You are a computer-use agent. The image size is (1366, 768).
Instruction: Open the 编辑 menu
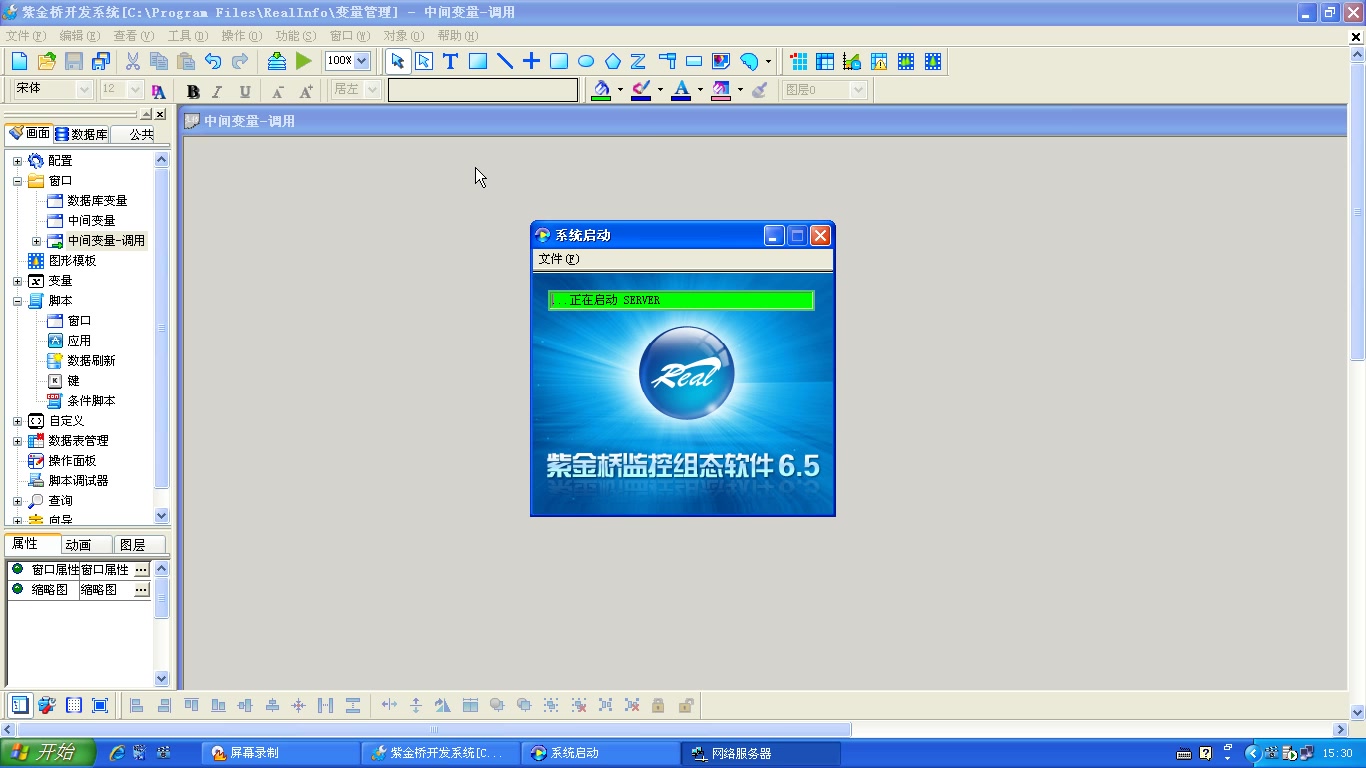point(79,35)
